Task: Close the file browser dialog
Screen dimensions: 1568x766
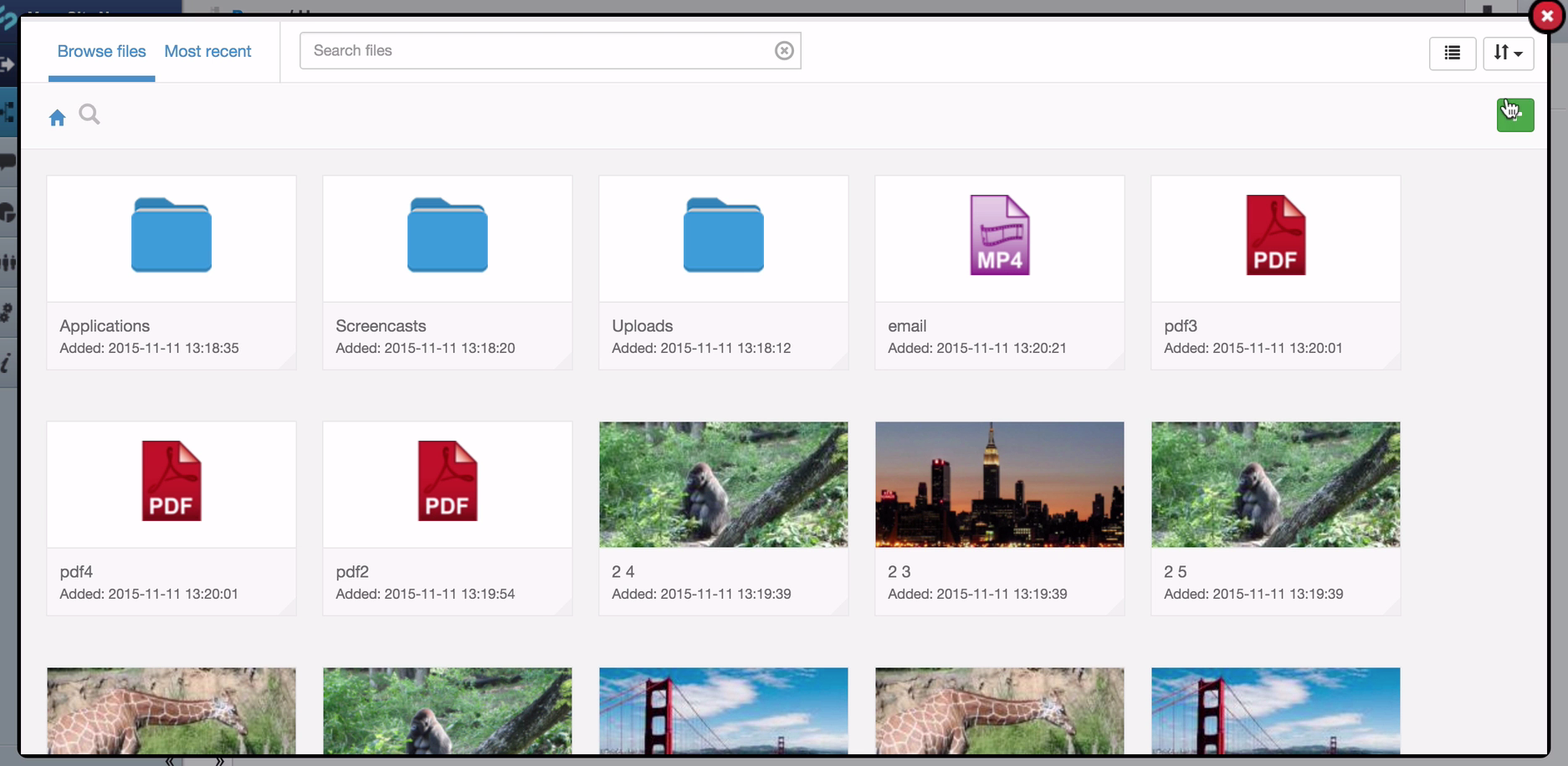Action: click(x=1546, y=16)
